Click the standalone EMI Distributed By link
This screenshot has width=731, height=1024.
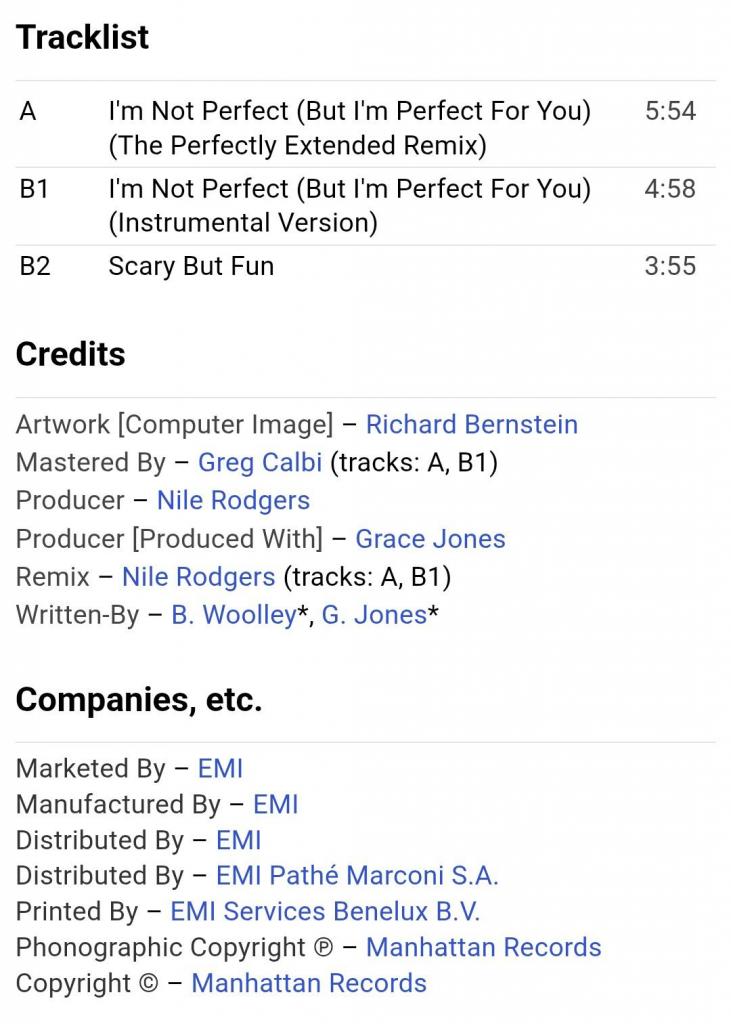(x=238, y=840)
